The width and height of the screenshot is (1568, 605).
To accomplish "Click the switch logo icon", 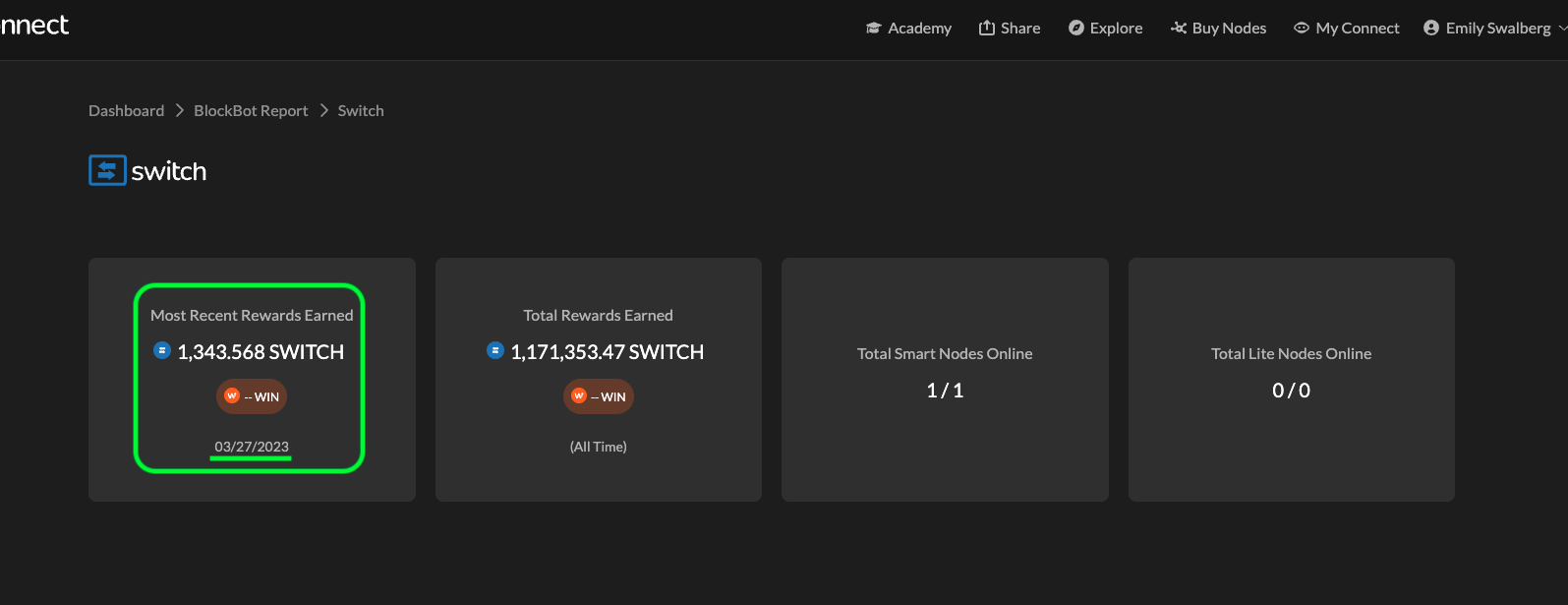I will tap(107, 170).
